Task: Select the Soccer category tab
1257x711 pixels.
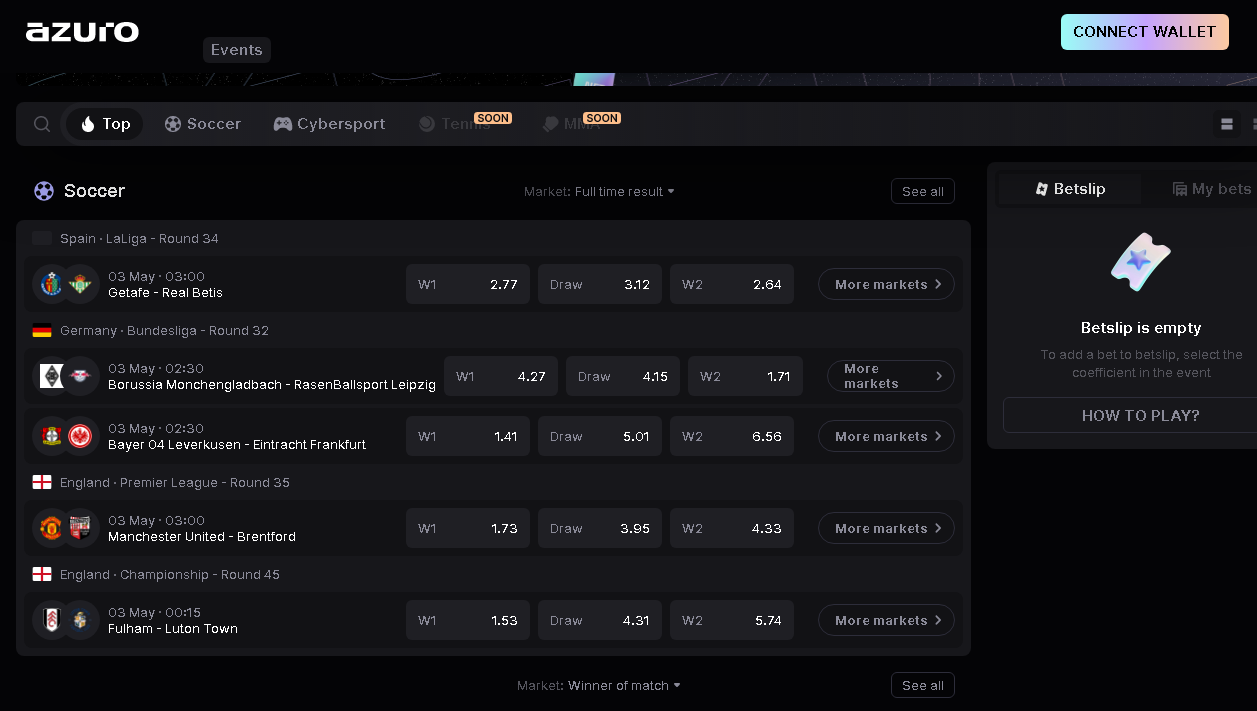Action: 203,124
